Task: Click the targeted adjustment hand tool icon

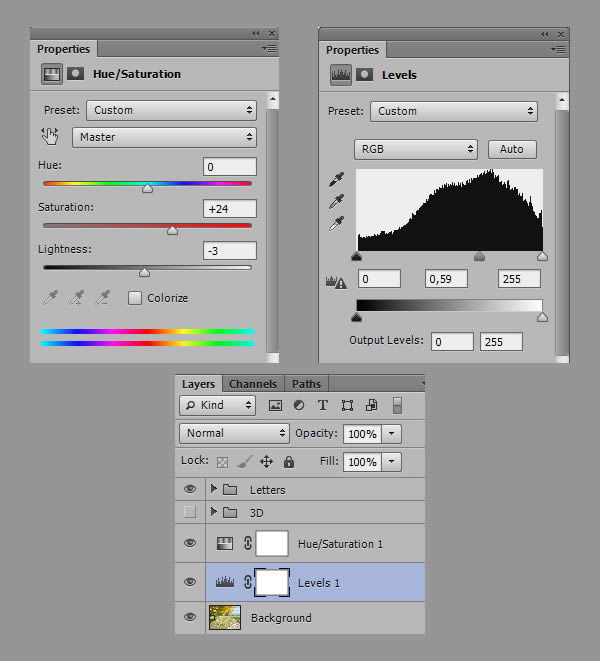Action: pos(50,137)
